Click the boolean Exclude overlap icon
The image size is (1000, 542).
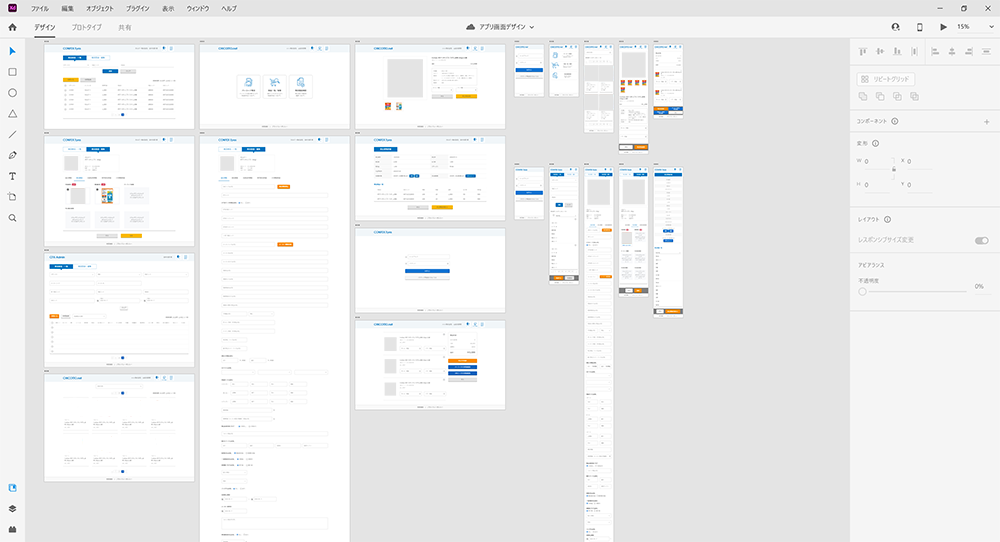pyautogui.click(x=915, y=96)
